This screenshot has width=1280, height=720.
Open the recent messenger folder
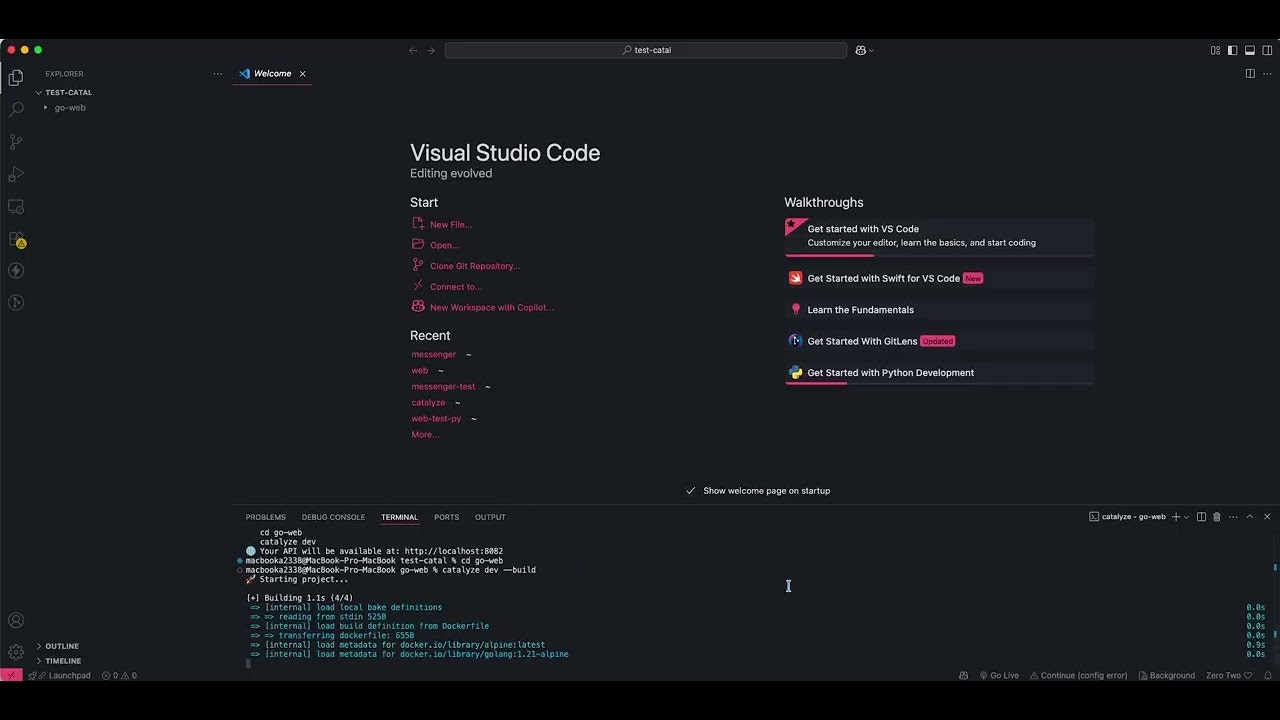click(433, 355)
